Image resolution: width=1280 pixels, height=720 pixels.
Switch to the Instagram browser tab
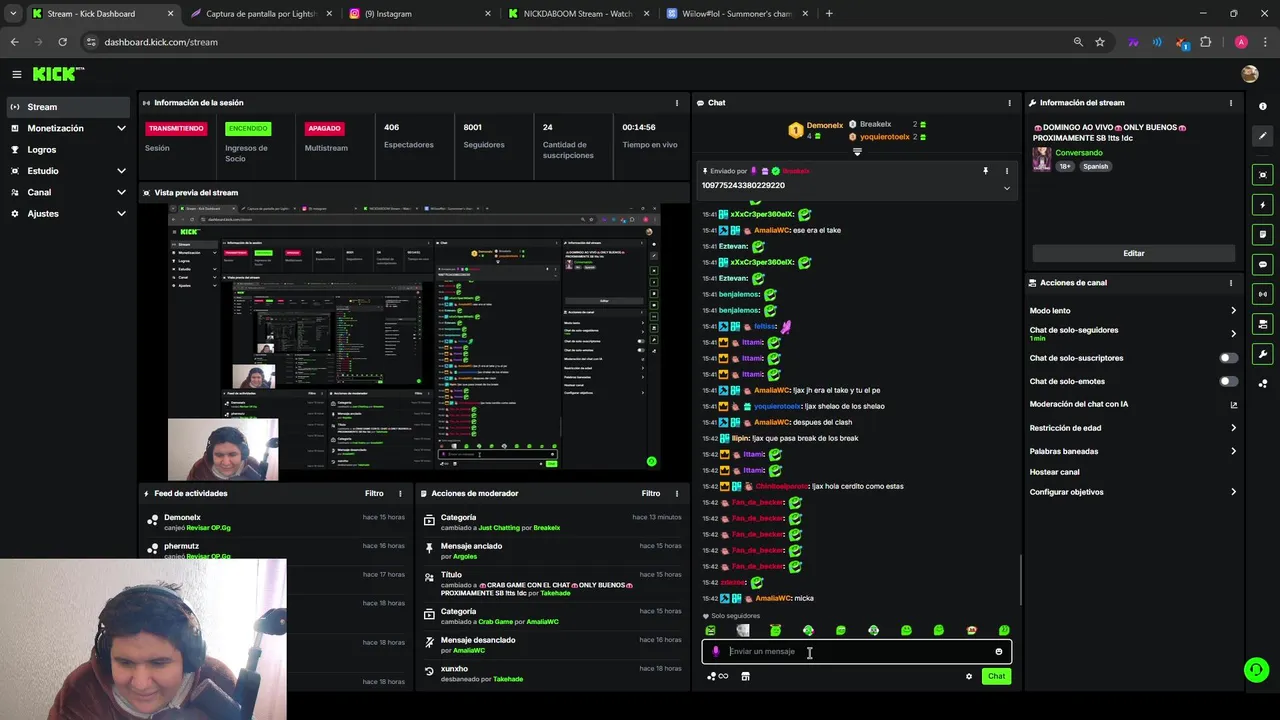tap(419, 14)
